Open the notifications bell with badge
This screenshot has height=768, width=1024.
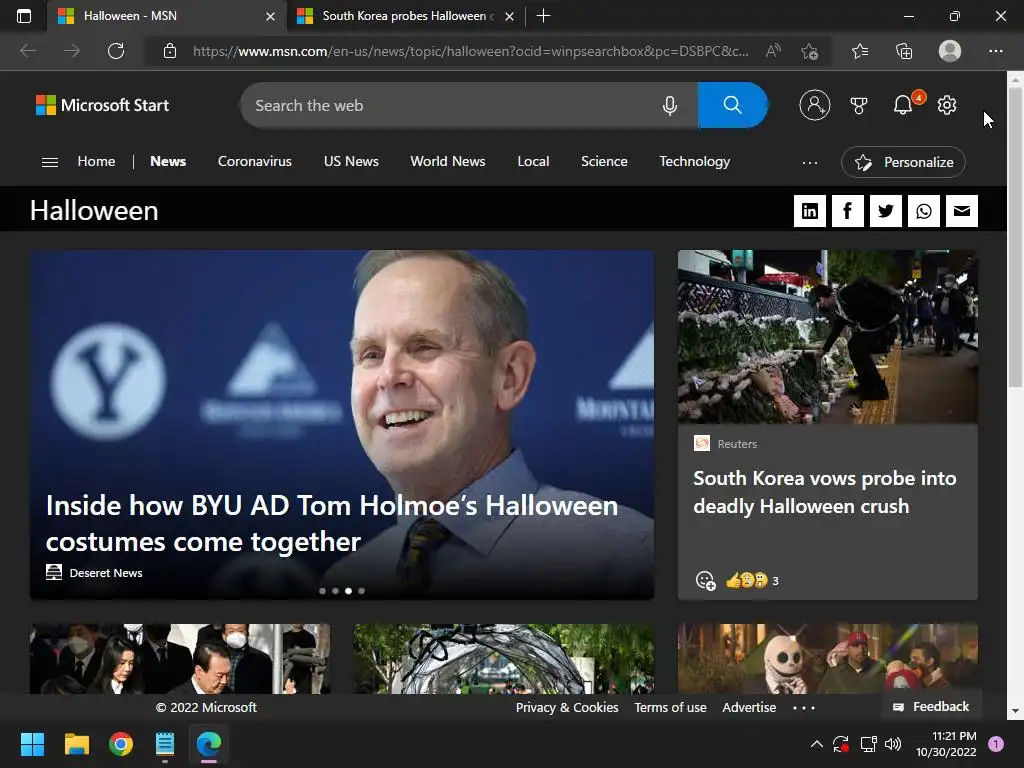[x=903, y=104]
